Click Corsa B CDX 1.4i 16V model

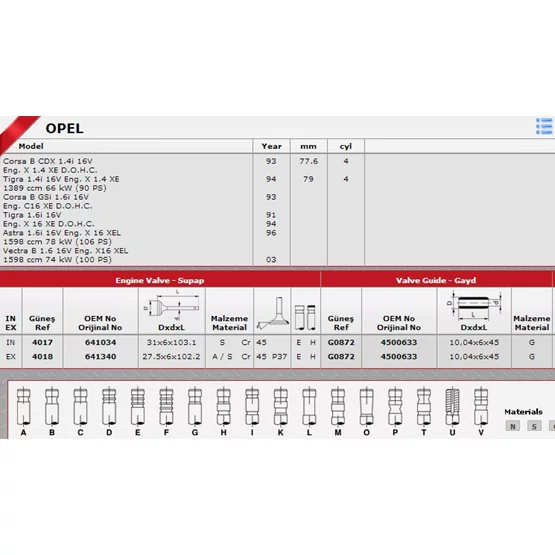(x=48, y=161)
